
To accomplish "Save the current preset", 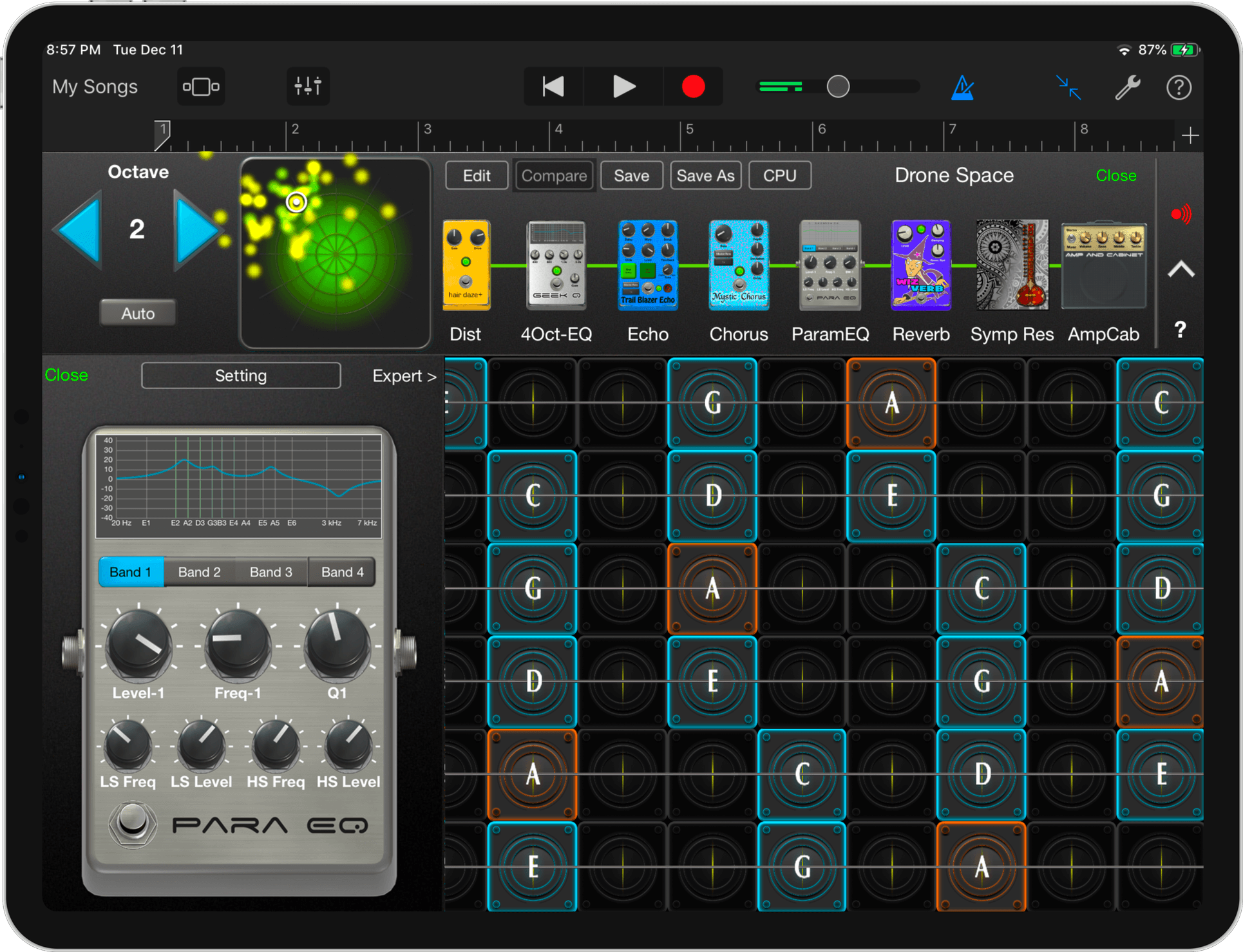I will (x=631, y=175).
